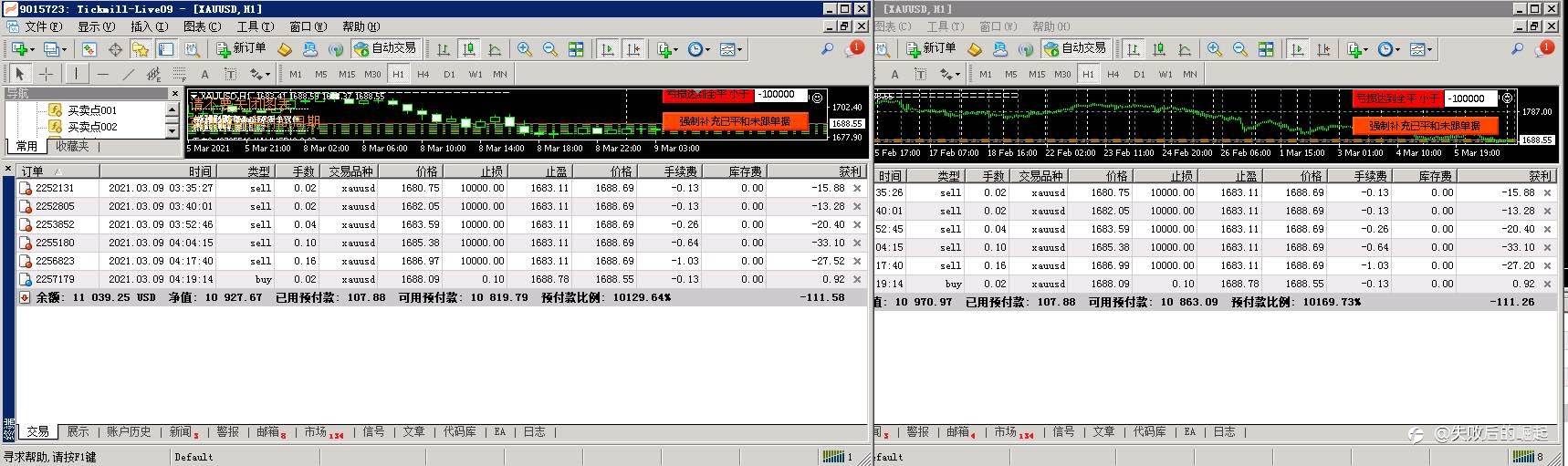Switch to H4 timeframe in right window
This screenshot has width=1568, height=466.
[x=1113, y=75]
